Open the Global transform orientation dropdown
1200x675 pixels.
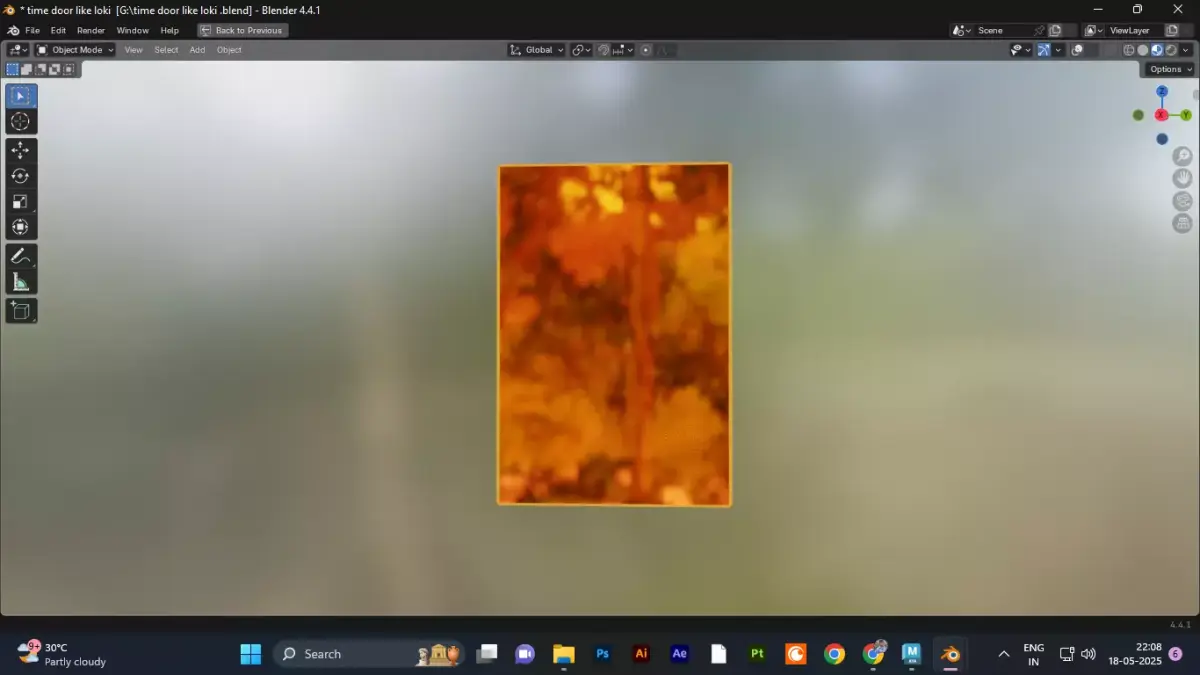(536, 49)
